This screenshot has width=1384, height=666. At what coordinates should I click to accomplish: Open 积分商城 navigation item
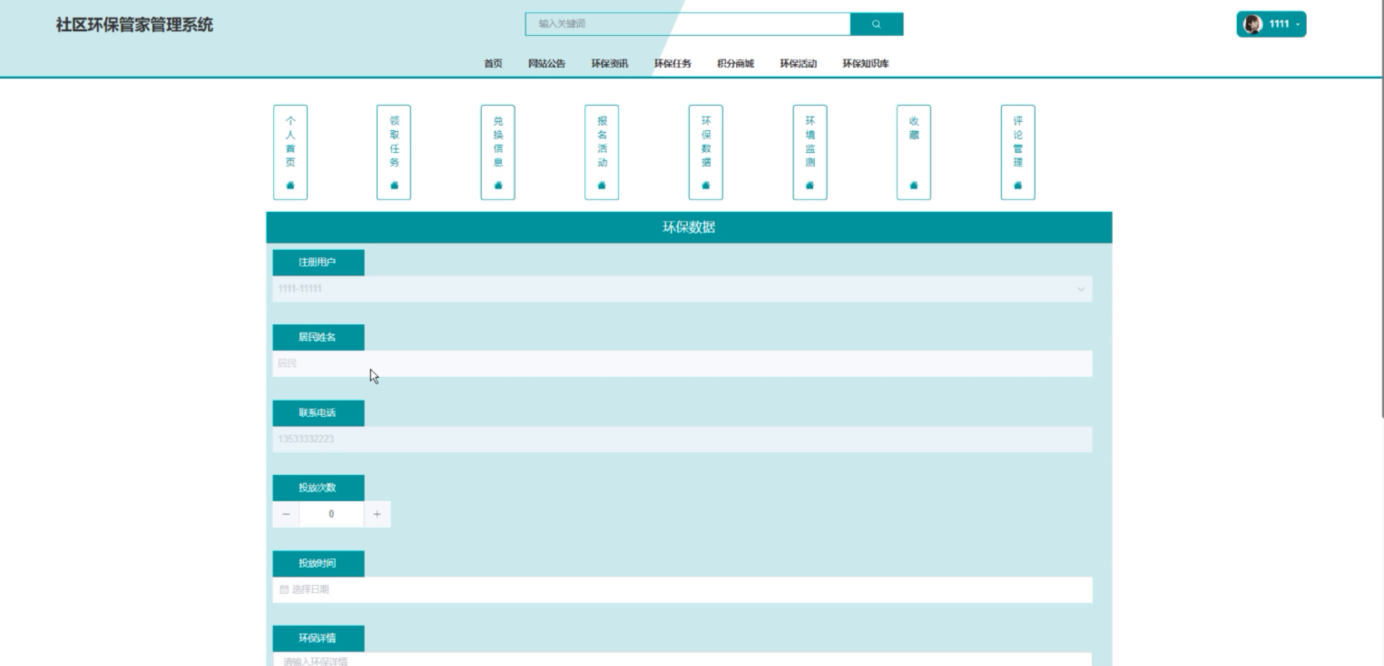click(x=735, y=64)
